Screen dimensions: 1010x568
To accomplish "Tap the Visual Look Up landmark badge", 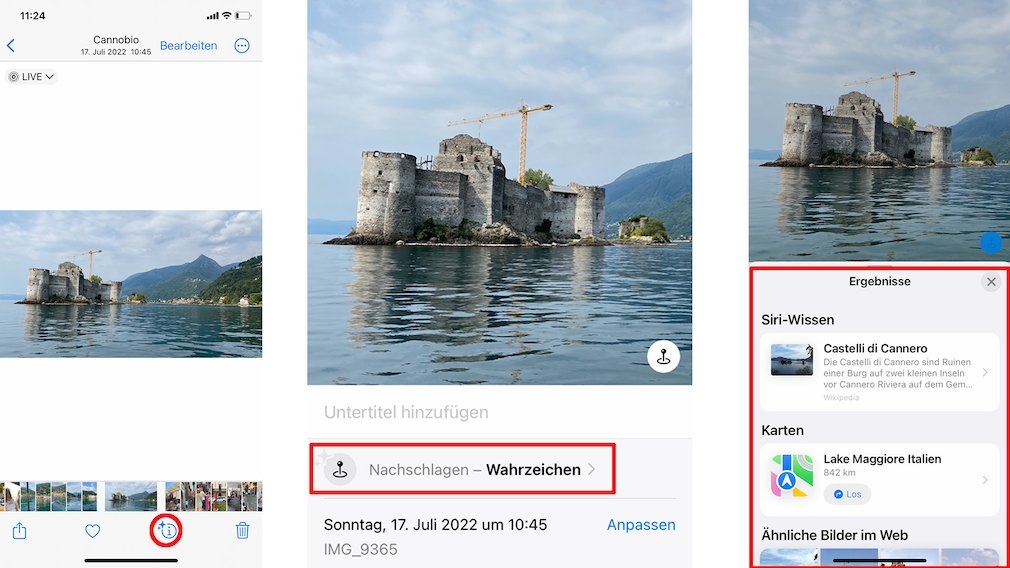I will [663, 356].
